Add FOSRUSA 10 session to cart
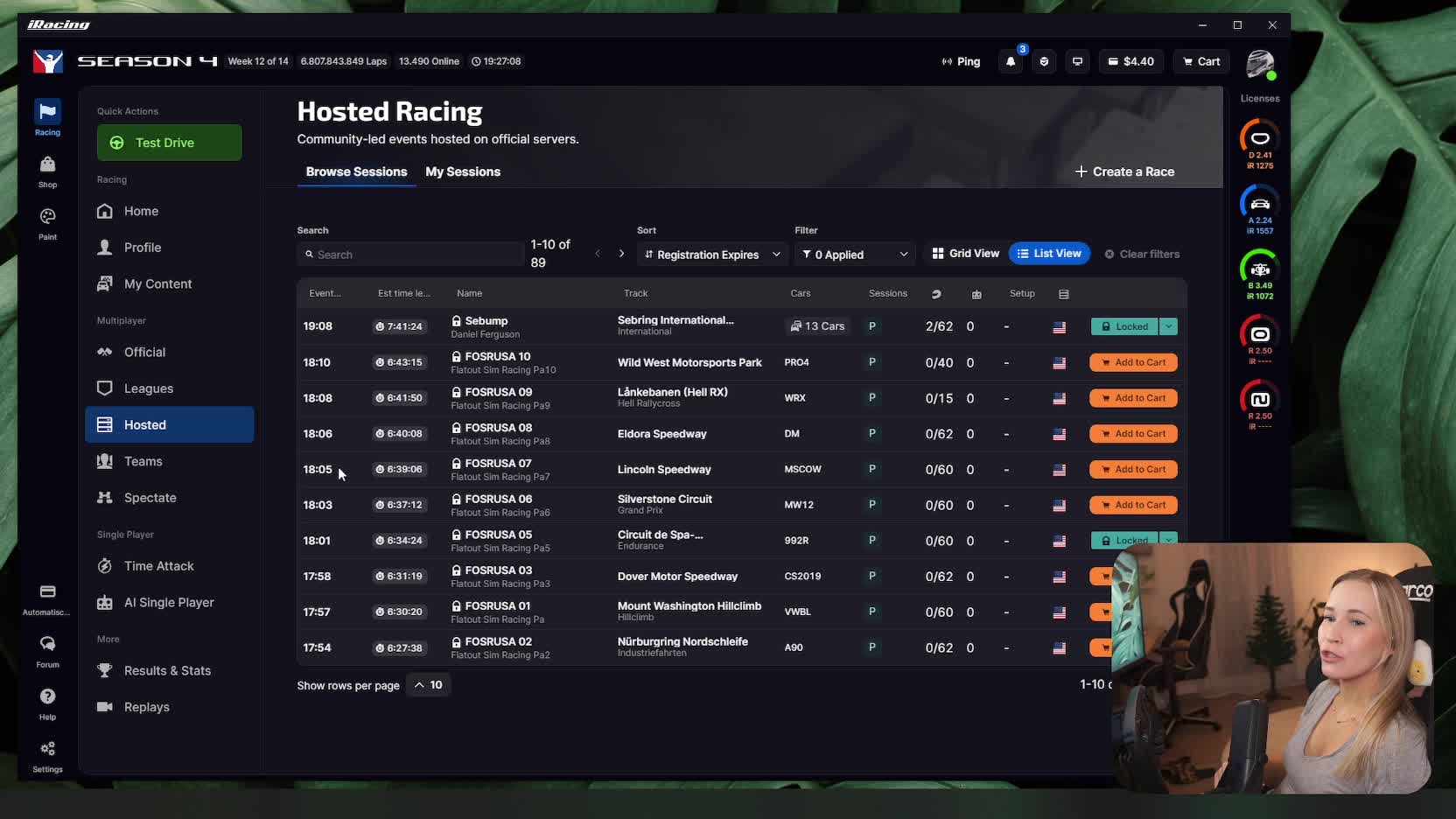This screenshot has height=819, width=1456. (1133, 362)
